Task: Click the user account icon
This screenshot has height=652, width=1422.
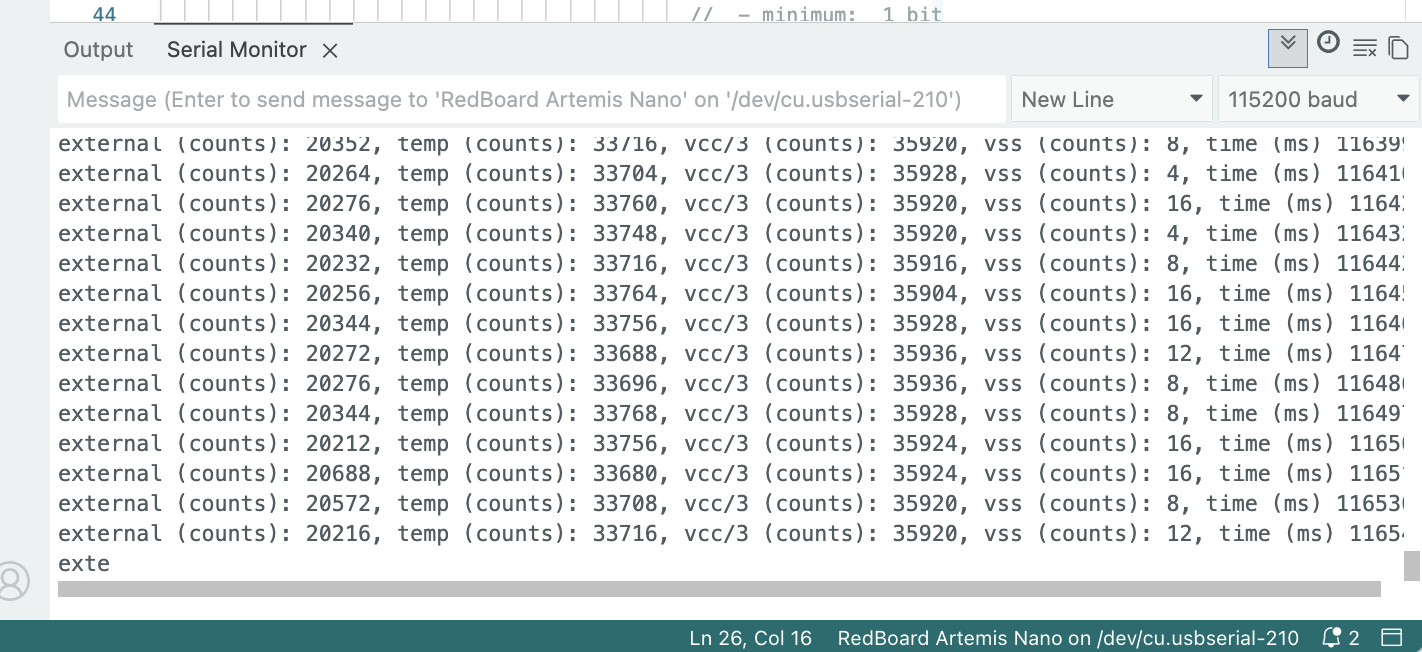Action: 12,581
